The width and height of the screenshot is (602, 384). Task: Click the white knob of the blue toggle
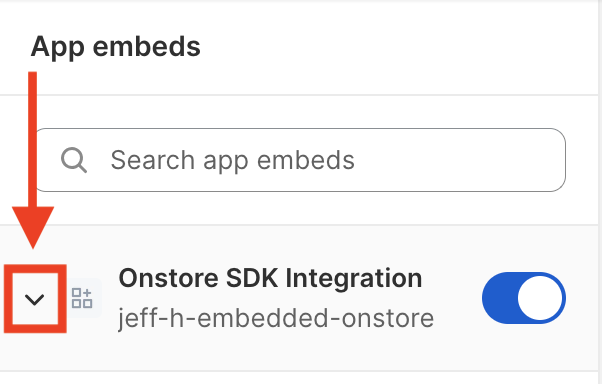[x=540, y=298]
